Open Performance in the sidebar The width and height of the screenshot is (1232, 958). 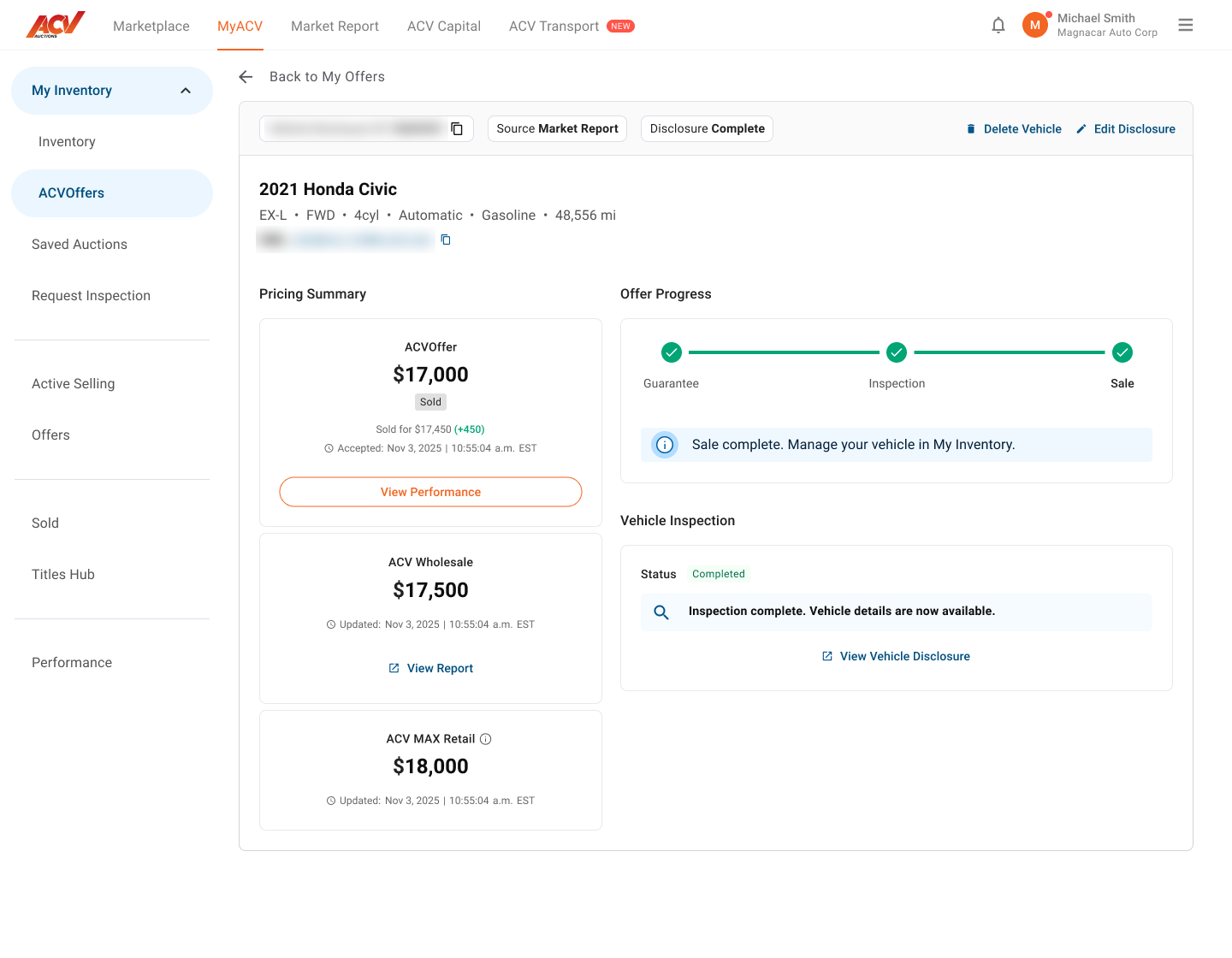pyautogui.click(x=72, y=663)
